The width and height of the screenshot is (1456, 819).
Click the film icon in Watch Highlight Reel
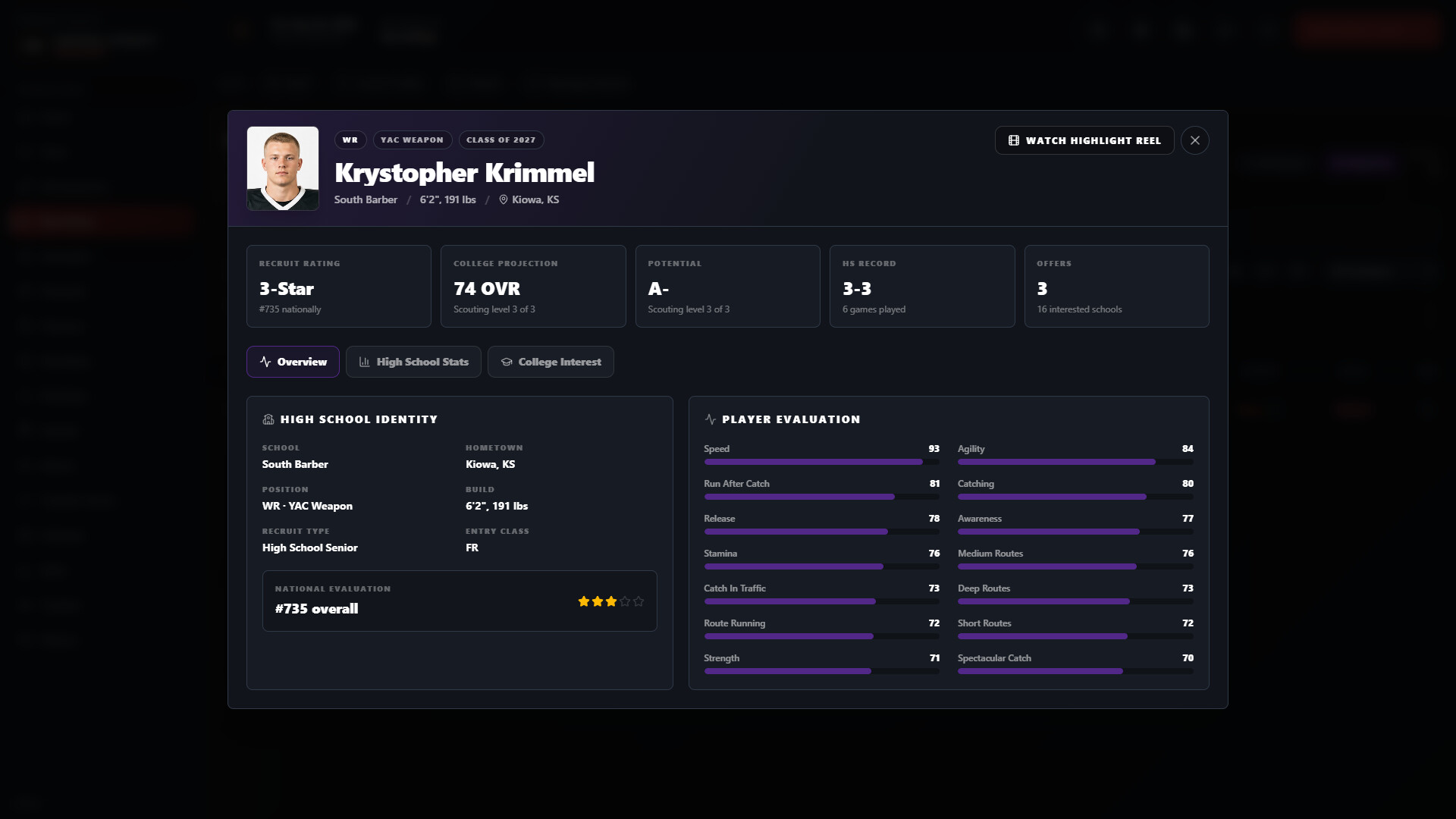click(1013, 140)
